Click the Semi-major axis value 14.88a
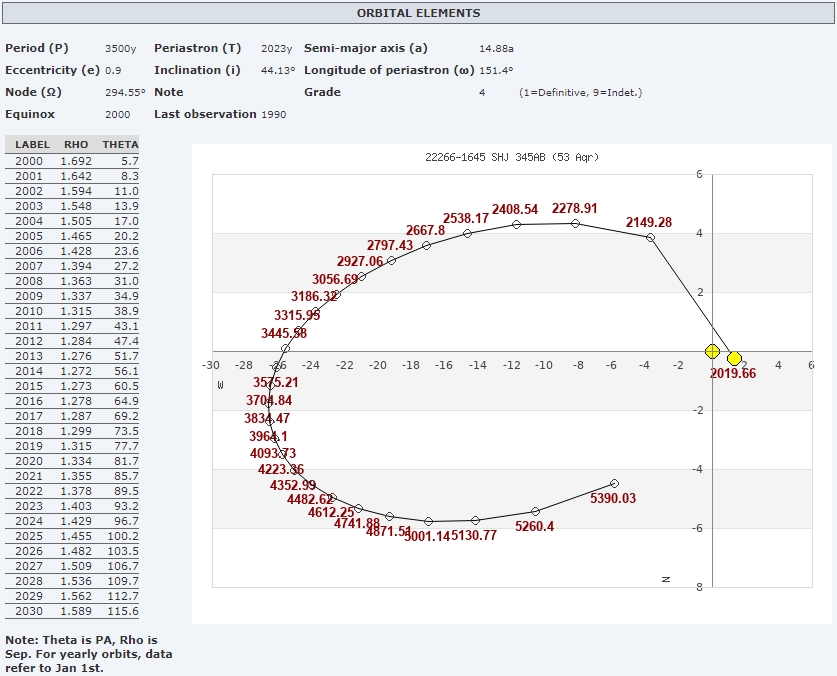 point(497,48)
